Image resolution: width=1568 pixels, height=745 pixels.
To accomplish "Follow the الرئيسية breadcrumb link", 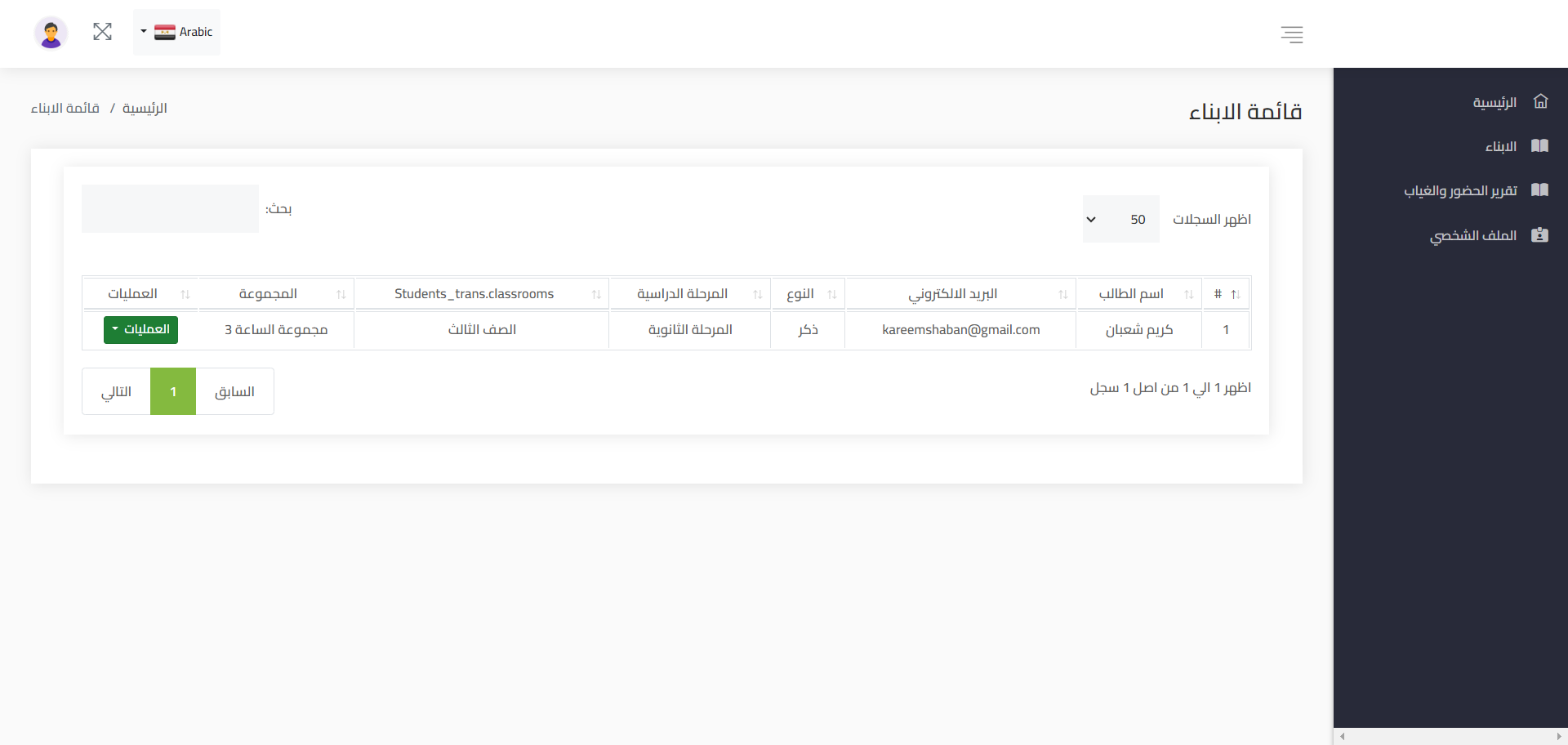I will coord(145,108).
